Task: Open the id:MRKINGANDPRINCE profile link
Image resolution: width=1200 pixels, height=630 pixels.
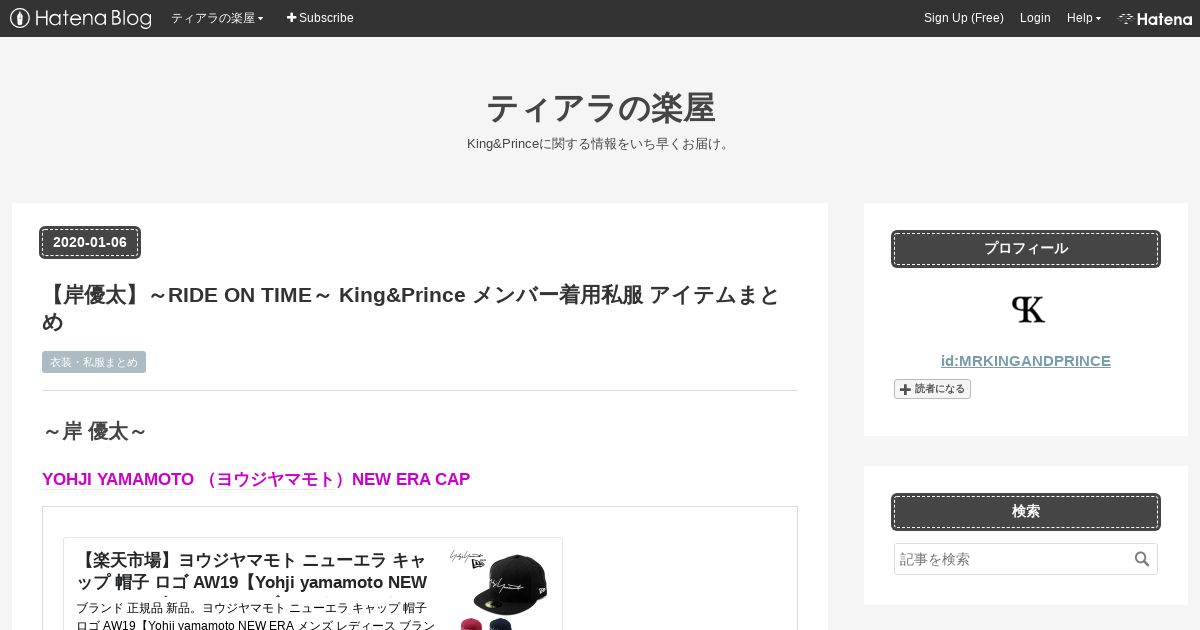Action: 1026,361
